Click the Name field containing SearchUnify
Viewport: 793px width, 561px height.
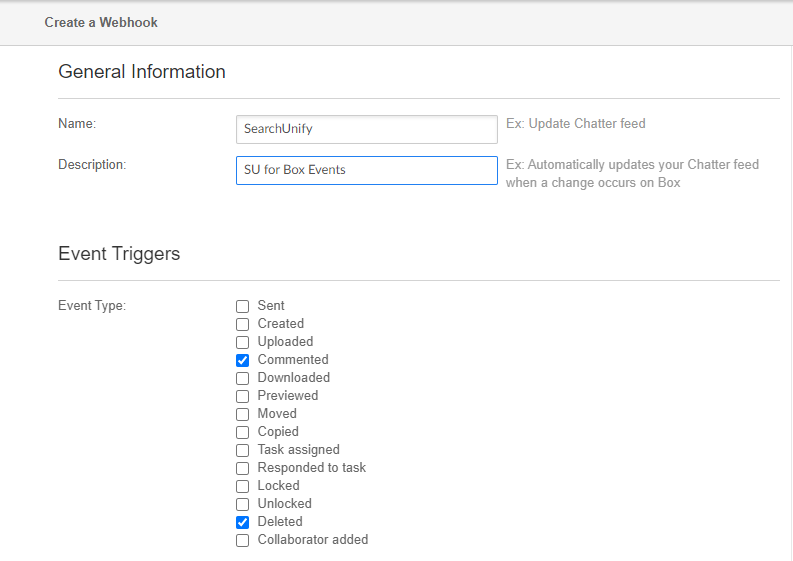[366, 129]
